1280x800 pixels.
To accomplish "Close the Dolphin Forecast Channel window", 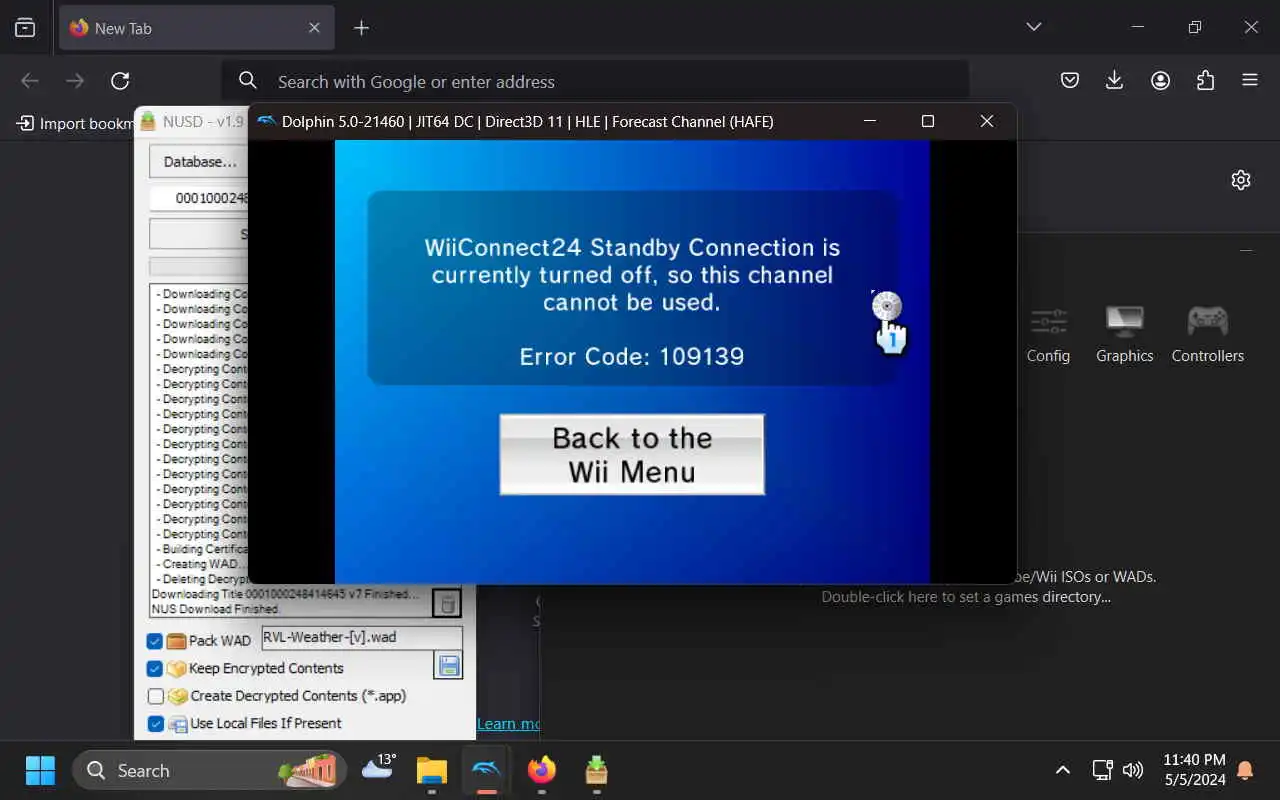I will (x=987, y=121).
